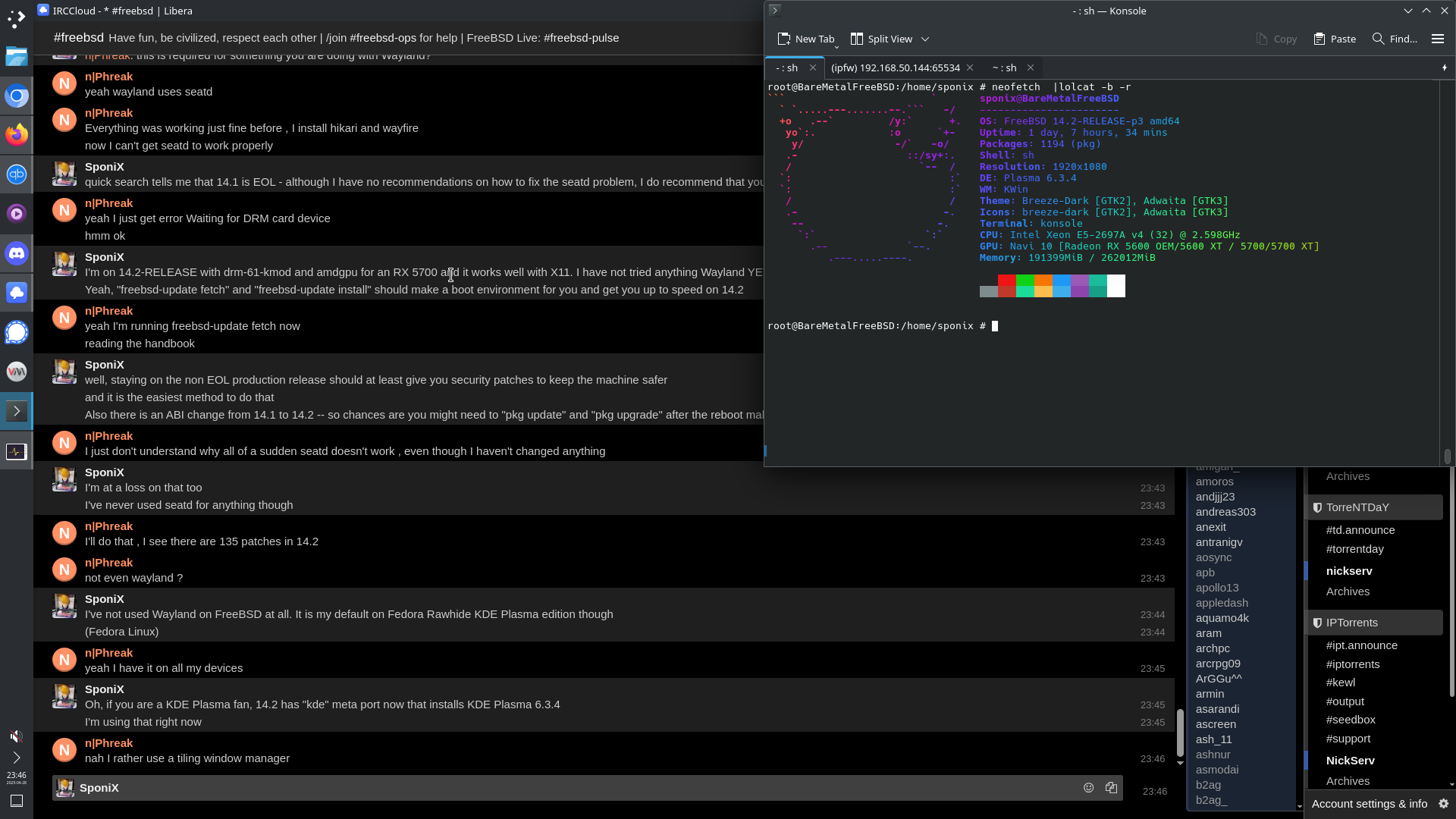Open the #support channel
1456x819 pixels.
click(1348, 739)
